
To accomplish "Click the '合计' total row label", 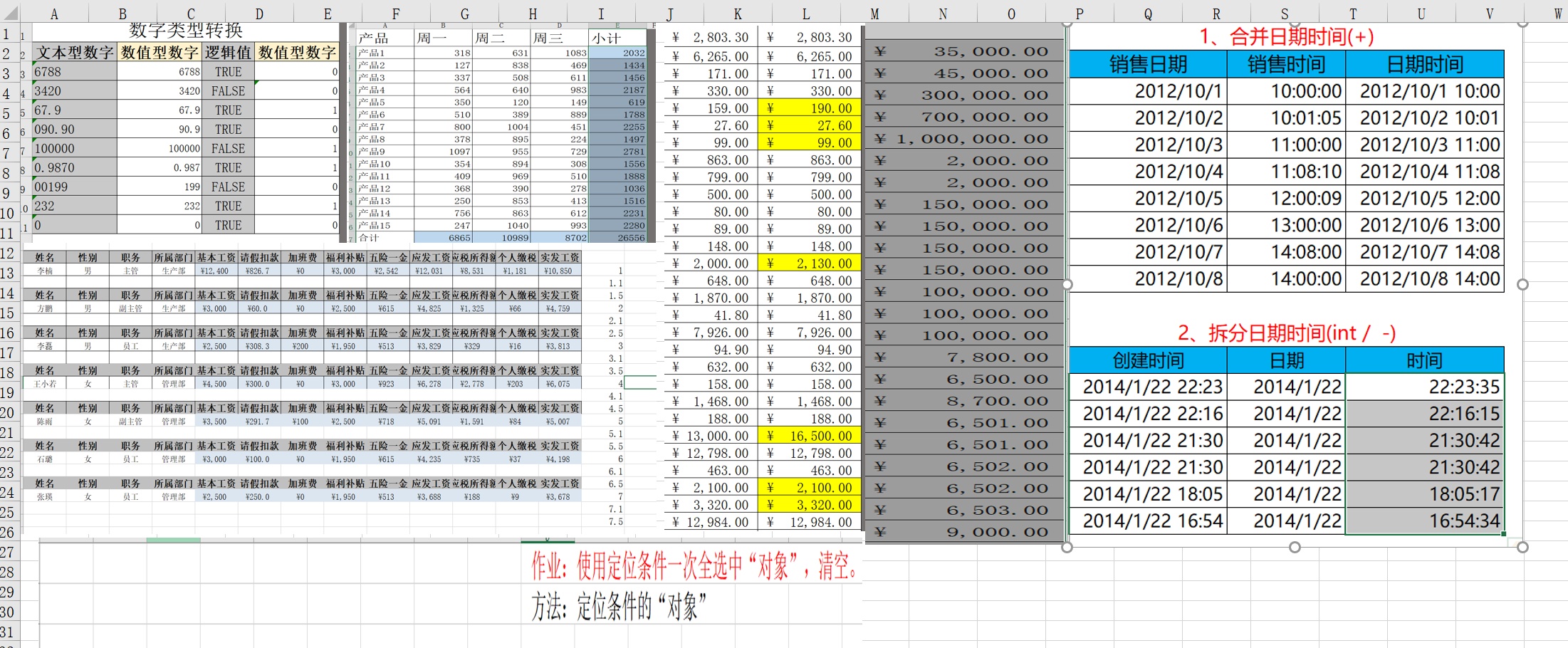I will (x=385, y=238).
